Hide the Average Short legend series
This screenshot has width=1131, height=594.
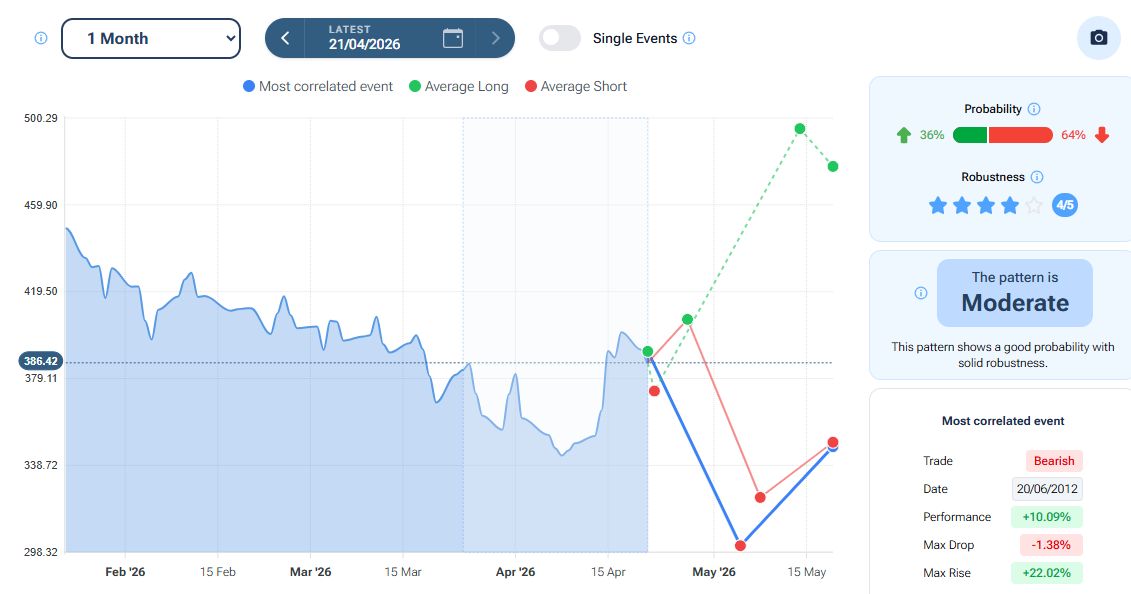point(575,87)
